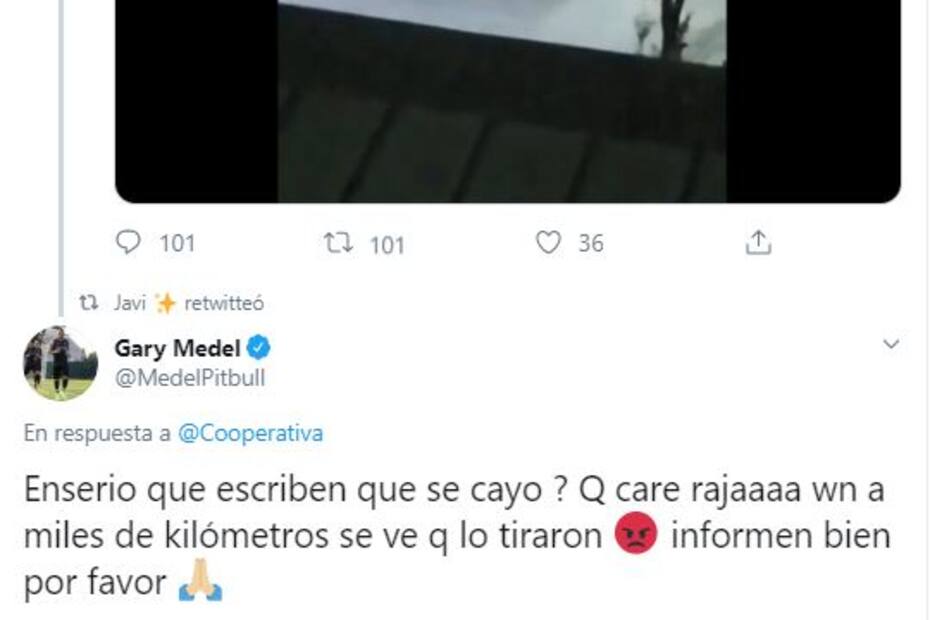Like the tweet with the heart icon

tap(548, 243)
